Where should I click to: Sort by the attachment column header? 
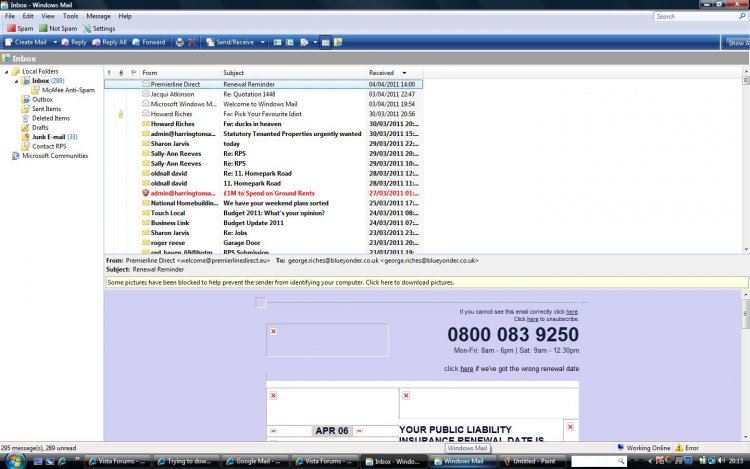coord(121,73)
